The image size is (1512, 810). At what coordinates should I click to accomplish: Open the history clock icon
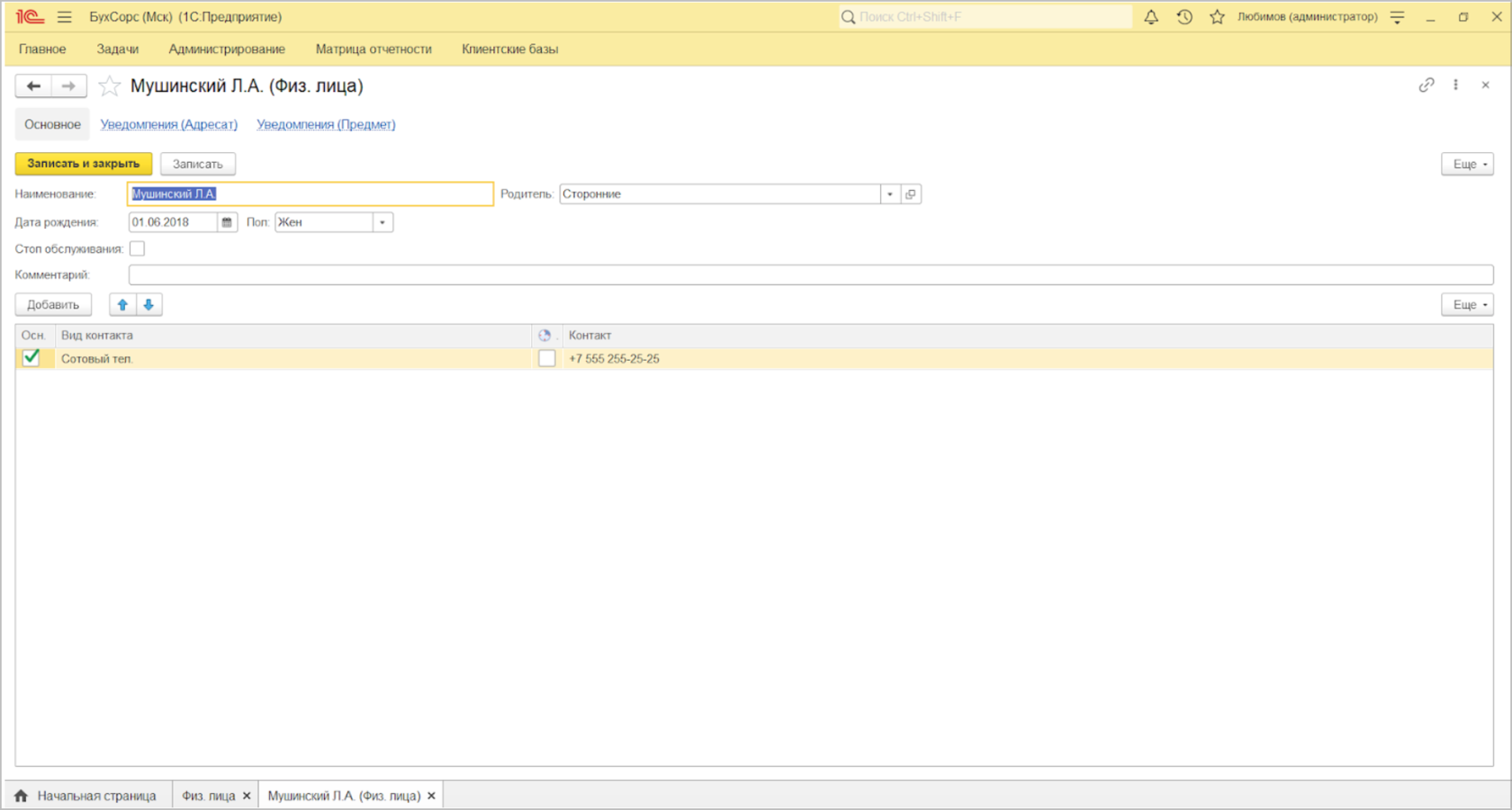1184,17
